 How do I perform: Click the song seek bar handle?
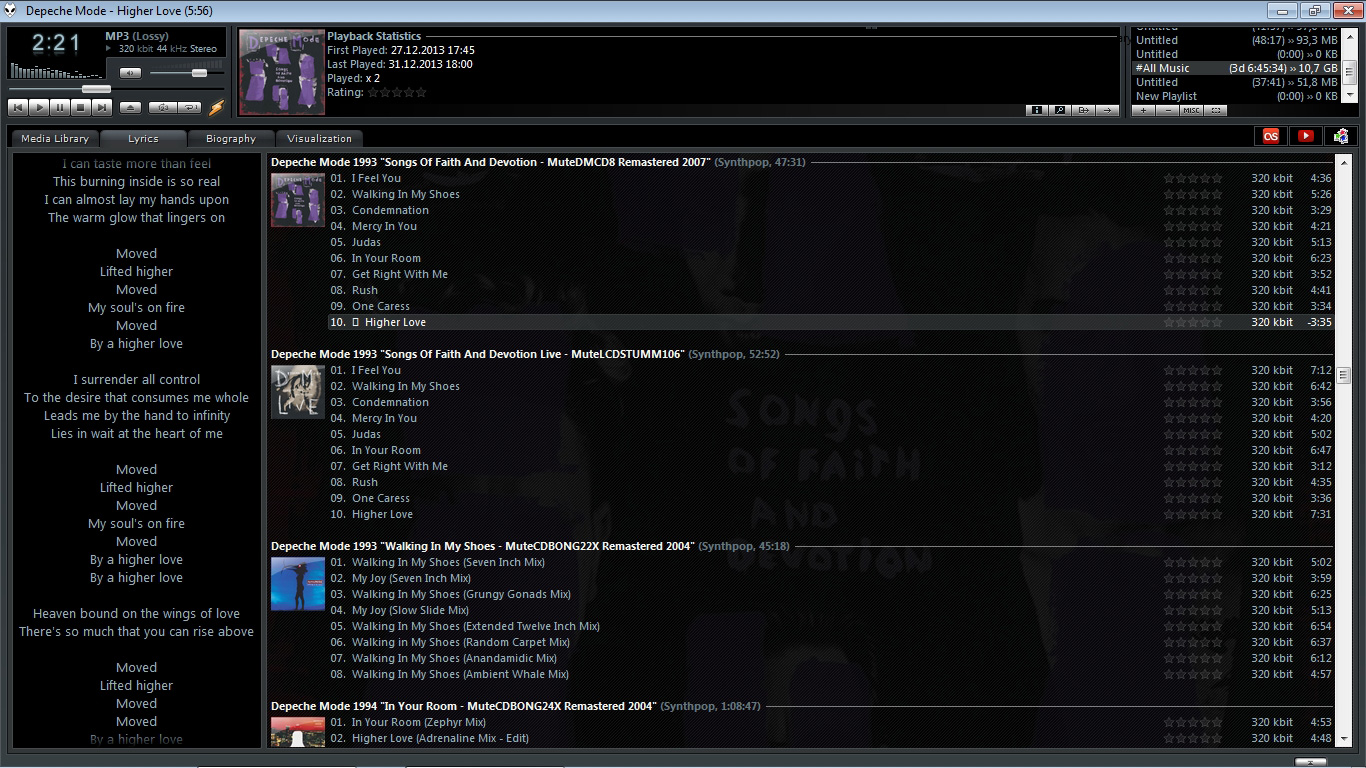pos(96,89)
